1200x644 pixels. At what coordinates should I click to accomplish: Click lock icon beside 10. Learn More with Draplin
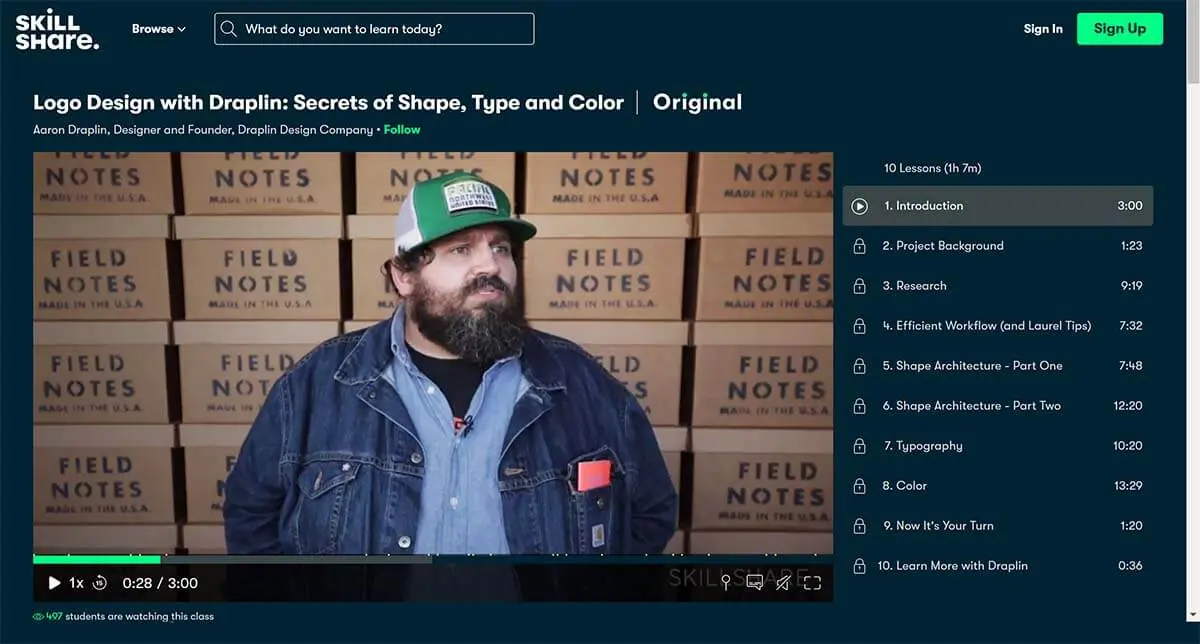pos(859,566)
